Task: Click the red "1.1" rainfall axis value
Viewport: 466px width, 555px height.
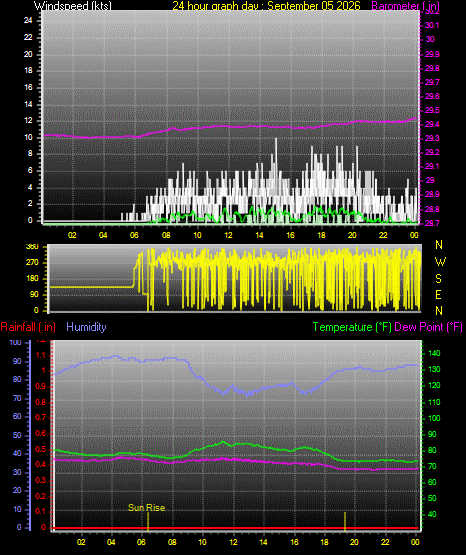Action: [x=41, y=355]
